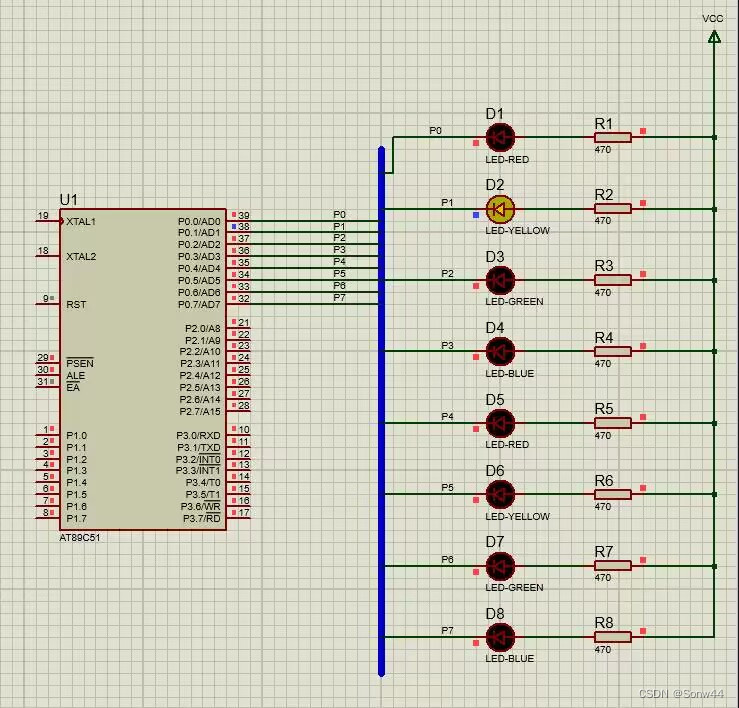Click the LED-BLUE label under D4
Image resolution: width=739 pixels, height=708 pixels.
[x=509, y=373]
